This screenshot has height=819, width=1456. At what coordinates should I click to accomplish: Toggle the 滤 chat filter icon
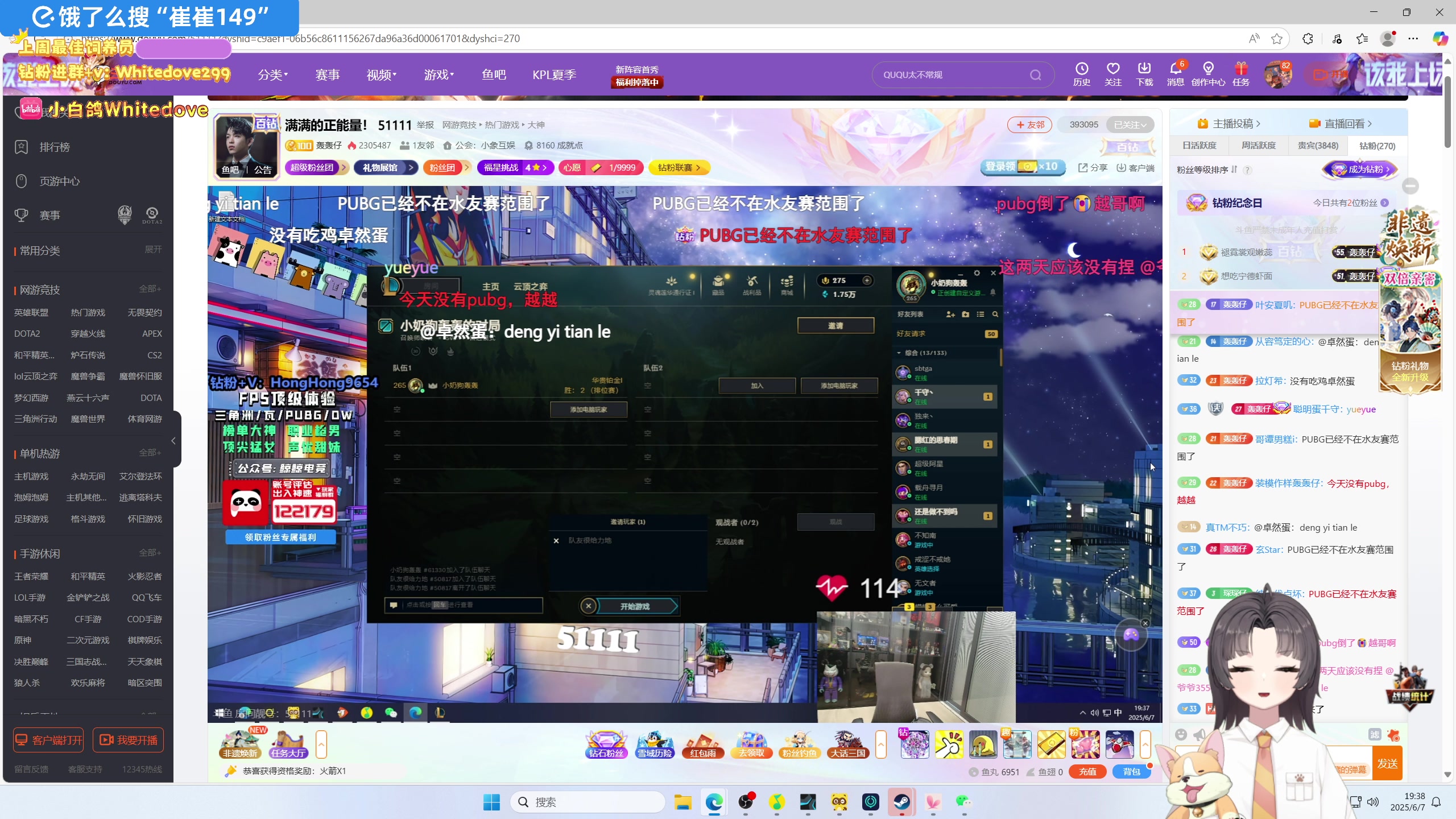pyautogui.click(x=1374, y=735)
